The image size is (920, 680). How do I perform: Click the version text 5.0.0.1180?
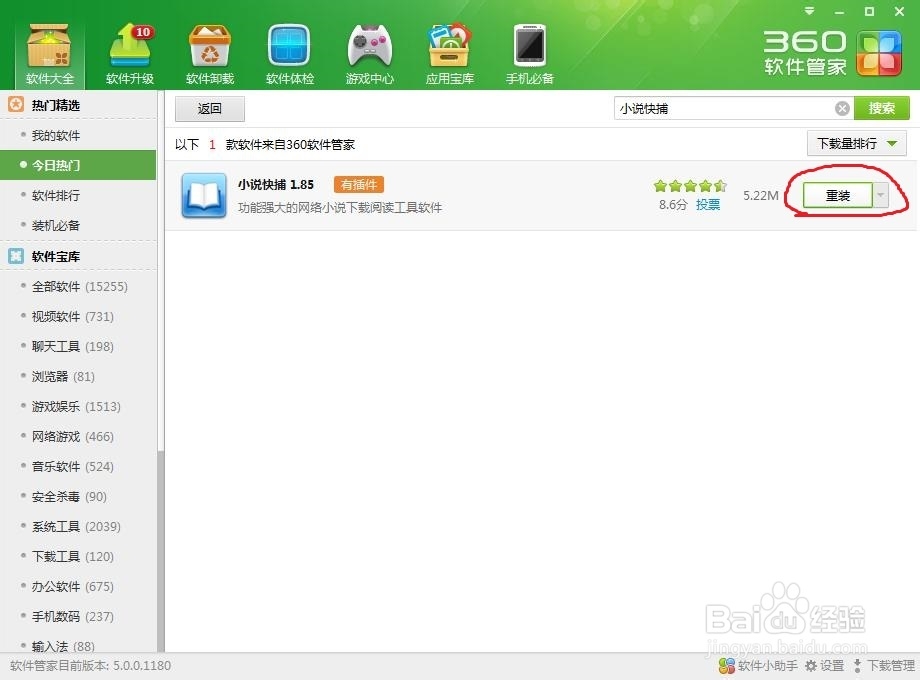point(141,665)
